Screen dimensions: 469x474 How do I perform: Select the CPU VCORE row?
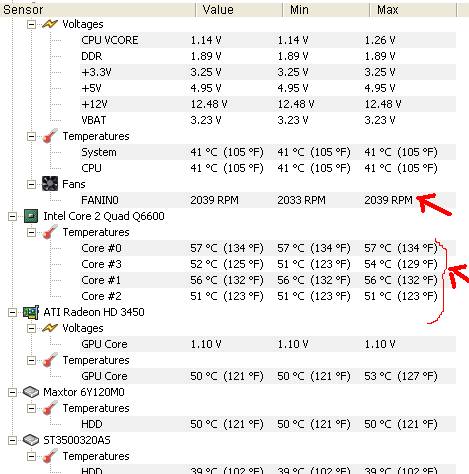pyautogui.click(x=268, y=40)
